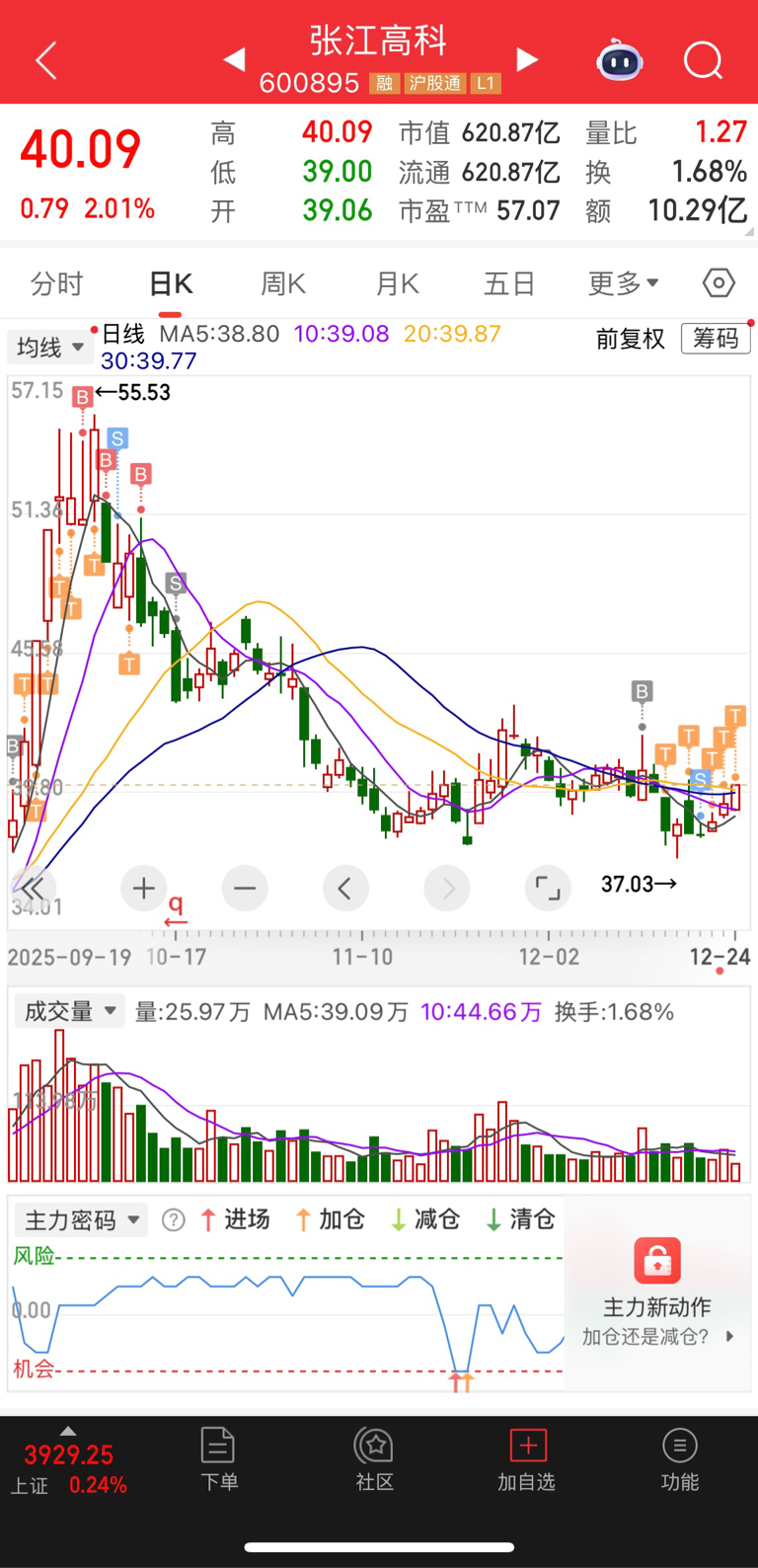The width and height of the screenshot is (758, 1568).
Task: Toggle 前复权 price adjustment
Action: [x=631, y=340]
